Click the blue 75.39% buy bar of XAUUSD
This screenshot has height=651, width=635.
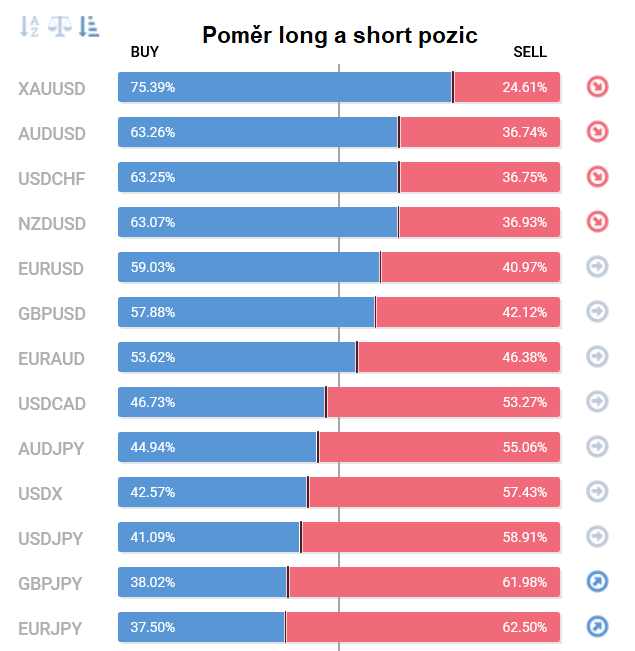(285, 87)
